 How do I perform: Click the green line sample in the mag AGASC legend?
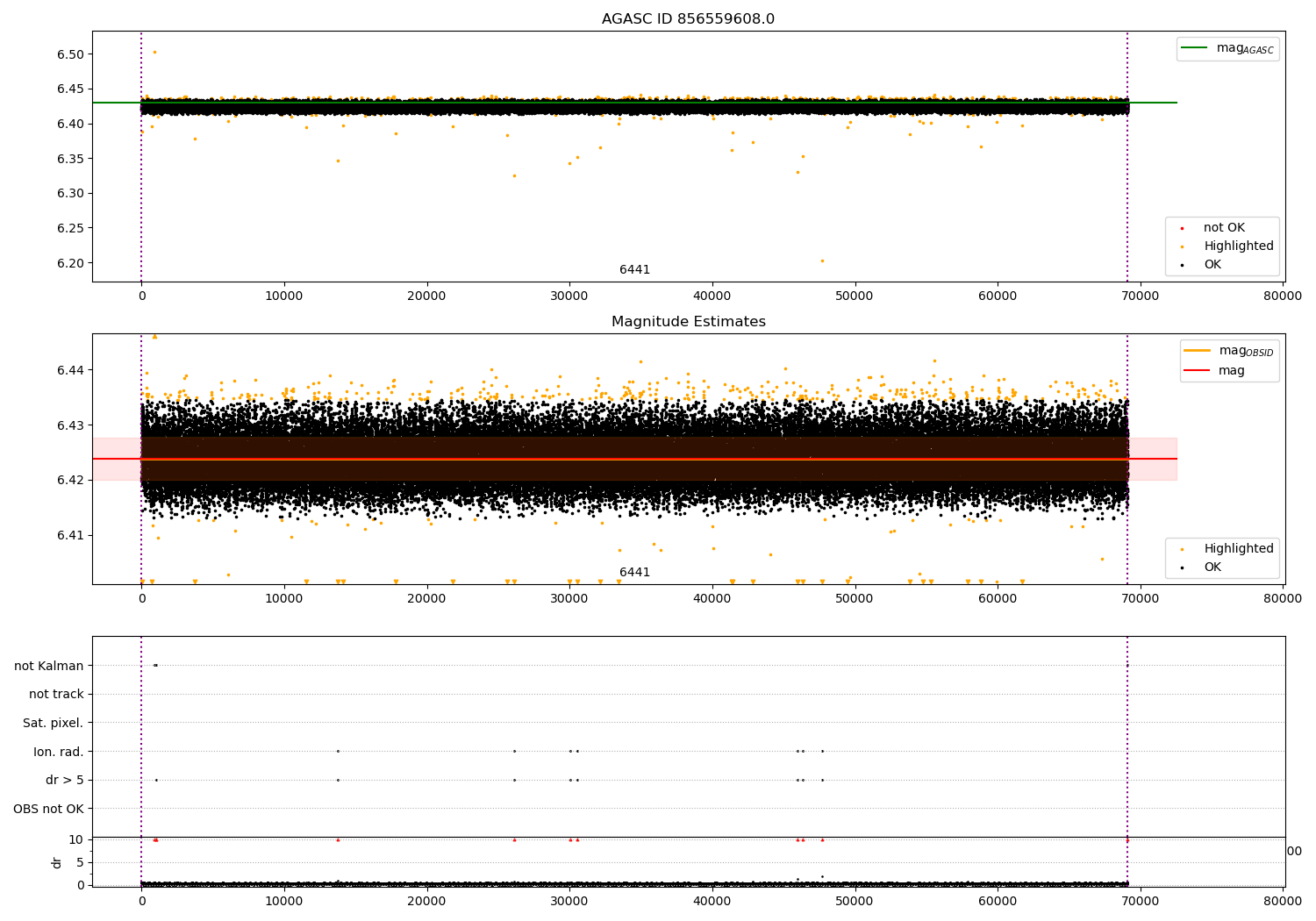pyautogui.click(x=1194, y=48)
